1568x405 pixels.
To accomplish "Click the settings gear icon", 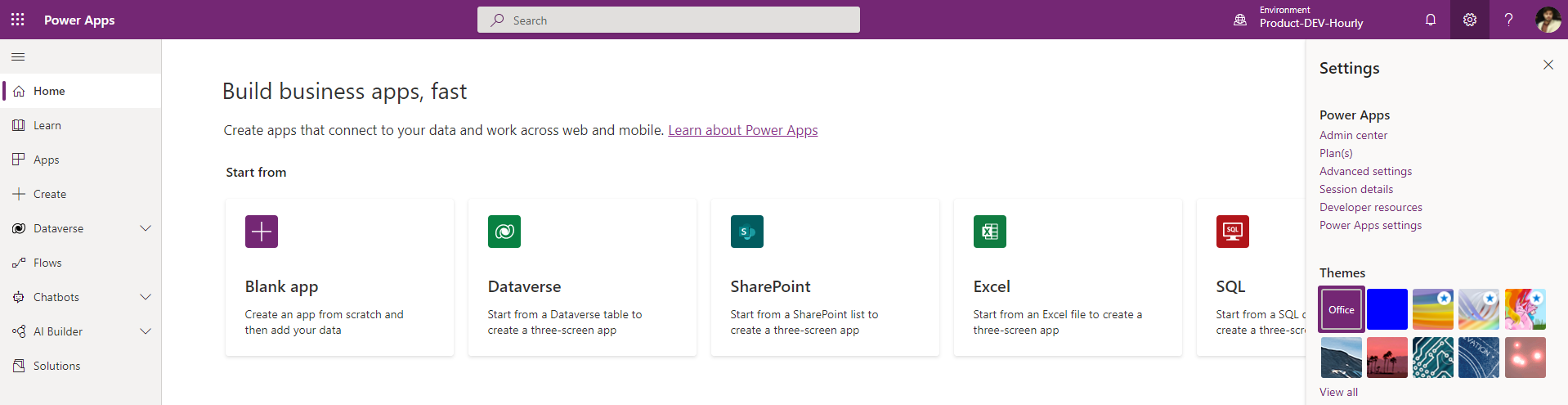I will (1470, 20).
